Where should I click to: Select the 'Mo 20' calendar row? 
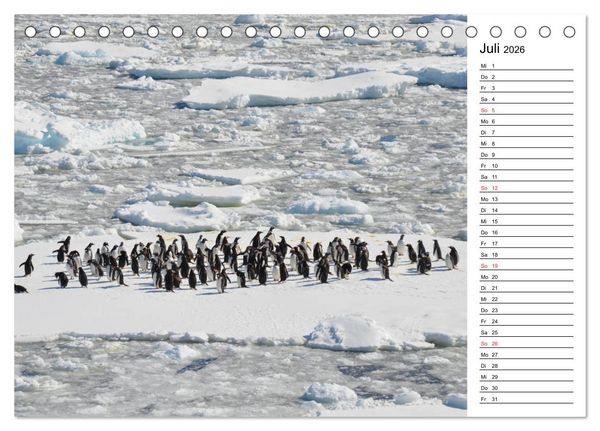527,277
